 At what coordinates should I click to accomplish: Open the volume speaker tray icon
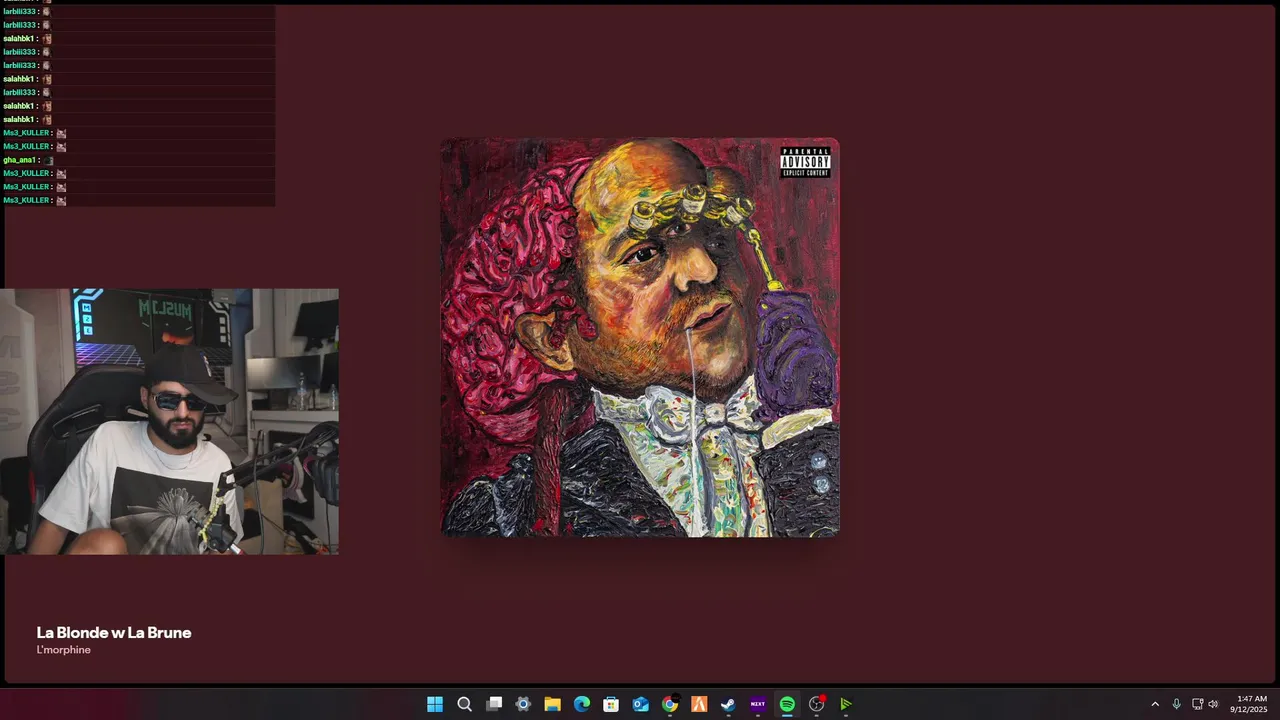1213,704
